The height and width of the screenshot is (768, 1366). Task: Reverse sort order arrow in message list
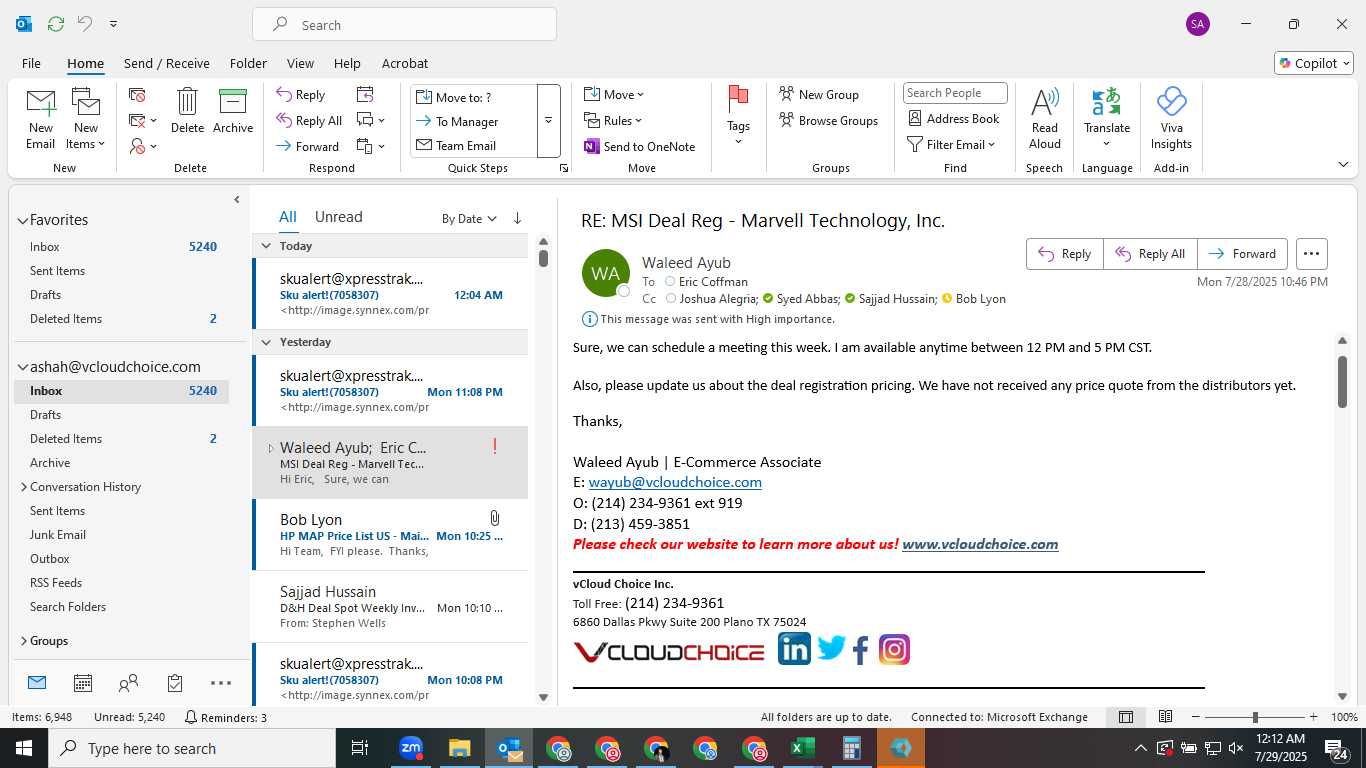517,218
